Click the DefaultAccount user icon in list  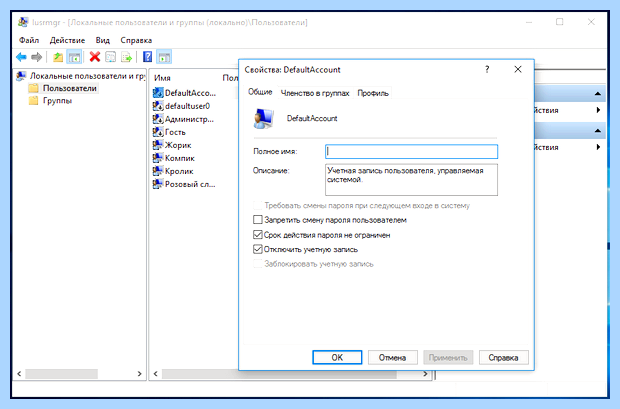click(x=158, y=93)
